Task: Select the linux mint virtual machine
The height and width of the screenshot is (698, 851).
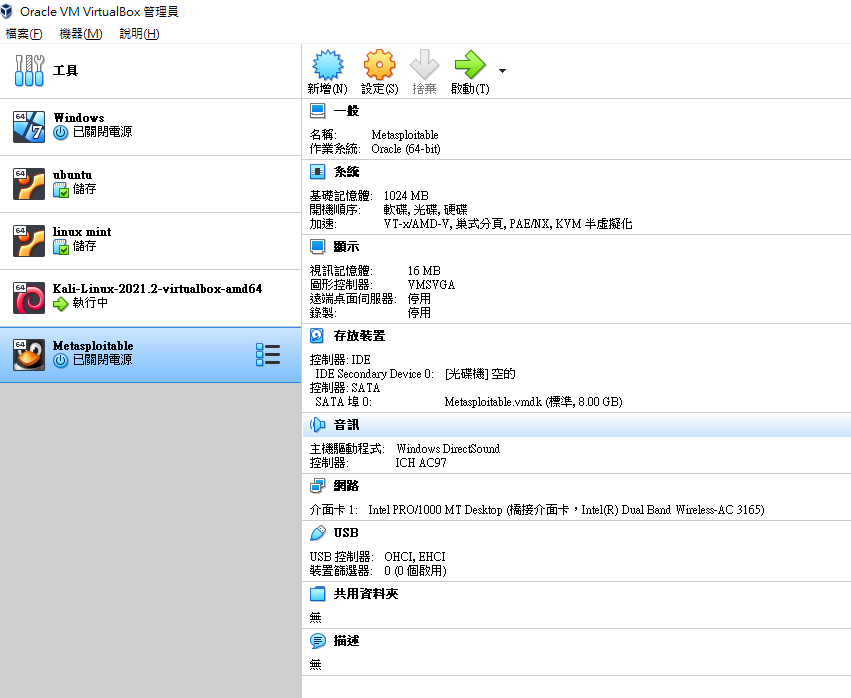Action: pyautogui.click(x=150, y=241)
